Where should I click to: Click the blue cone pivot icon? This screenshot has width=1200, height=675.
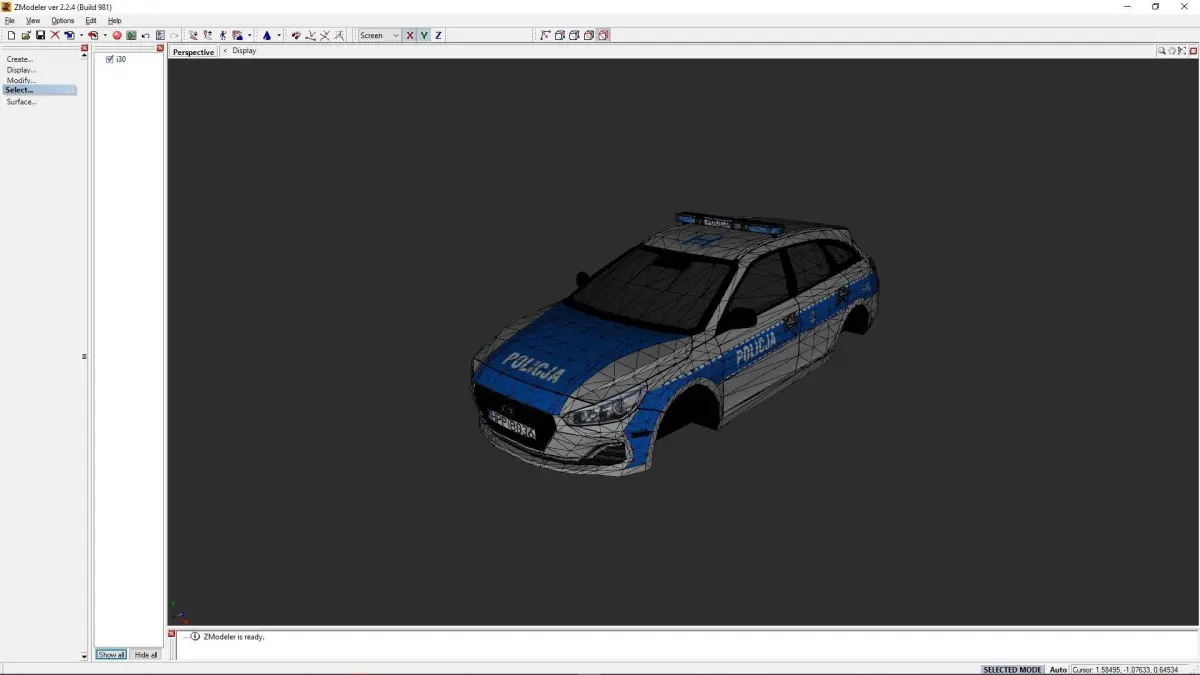(267, 35)
